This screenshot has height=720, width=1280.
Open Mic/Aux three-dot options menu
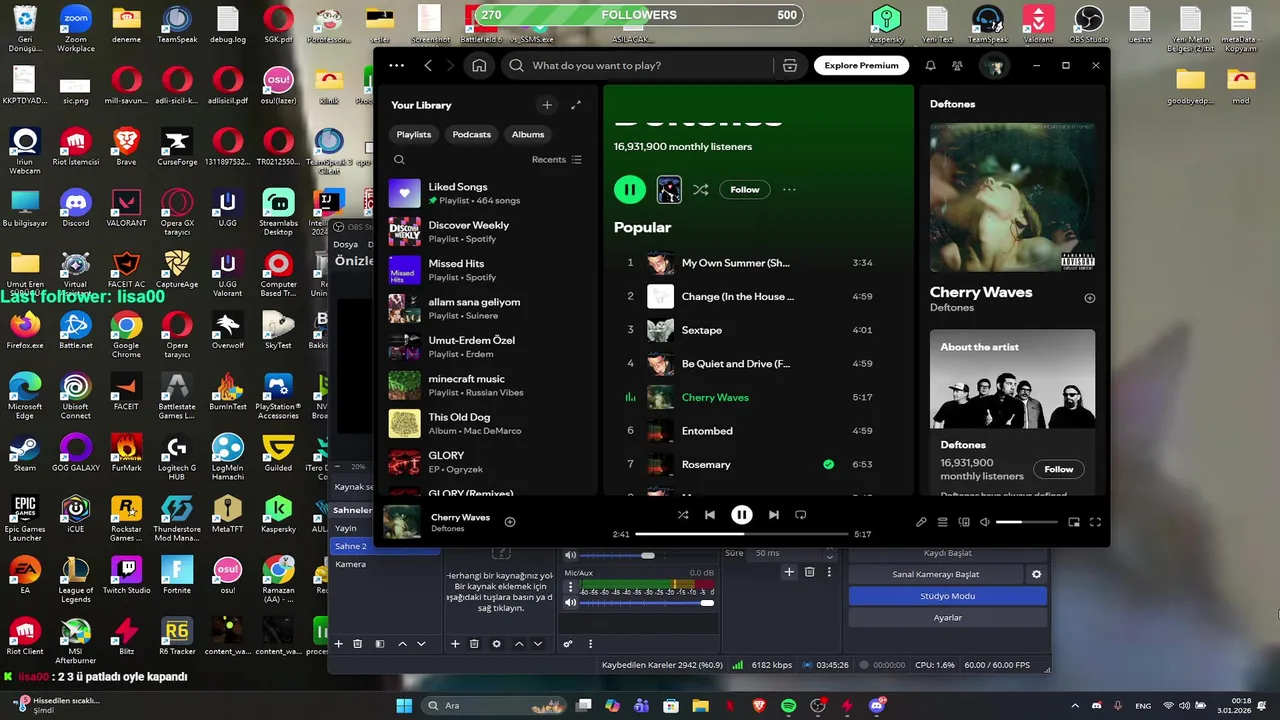(571, 587)
